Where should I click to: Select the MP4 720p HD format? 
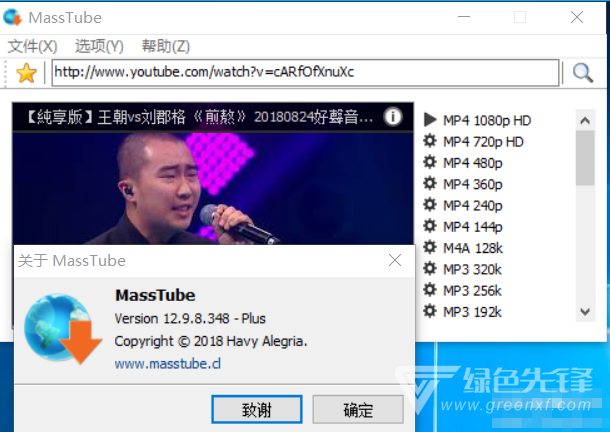click(x=483, y=142)
